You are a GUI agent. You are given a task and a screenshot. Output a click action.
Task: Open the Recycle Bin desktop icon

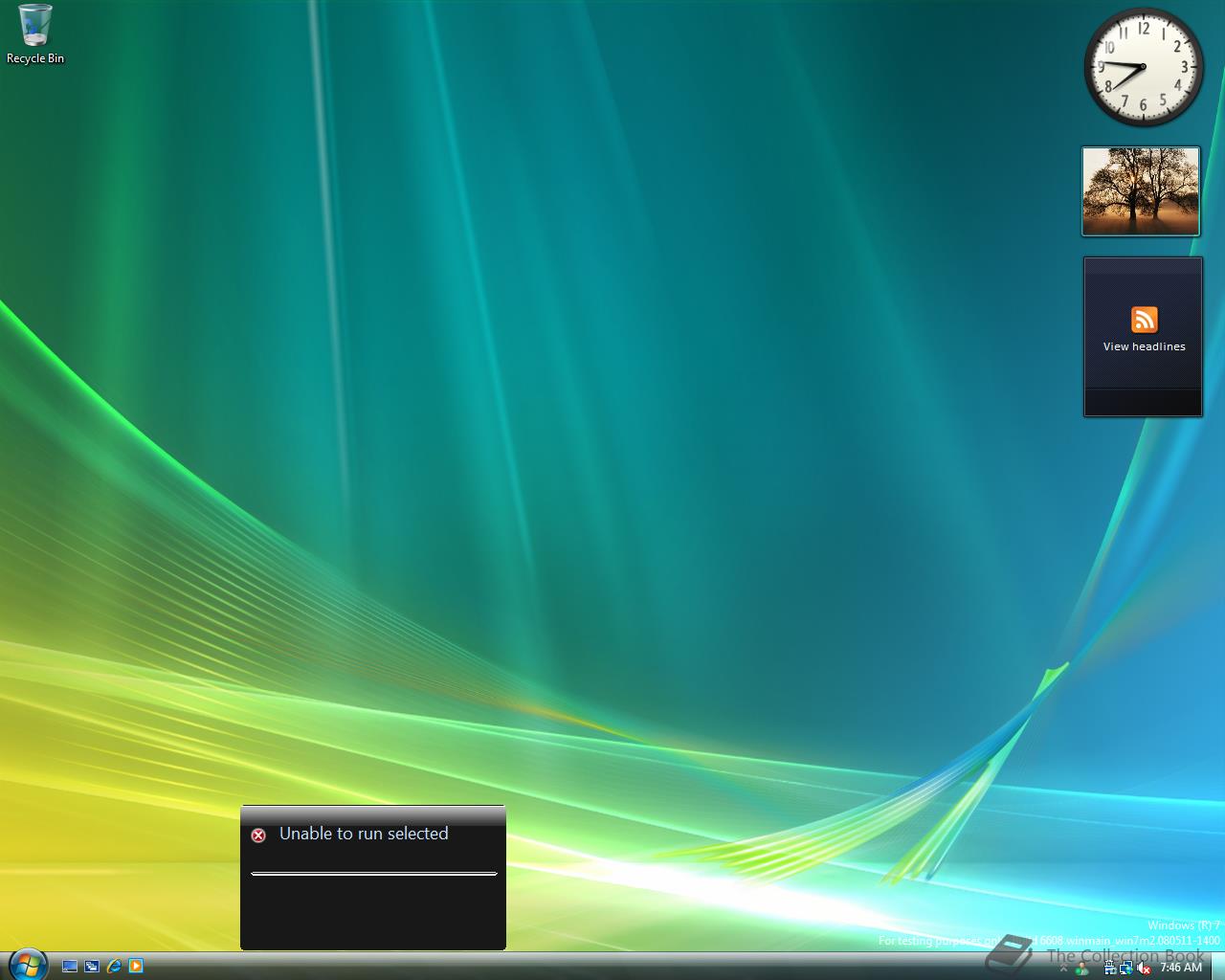pyautogui.click(x=35, y=34)
